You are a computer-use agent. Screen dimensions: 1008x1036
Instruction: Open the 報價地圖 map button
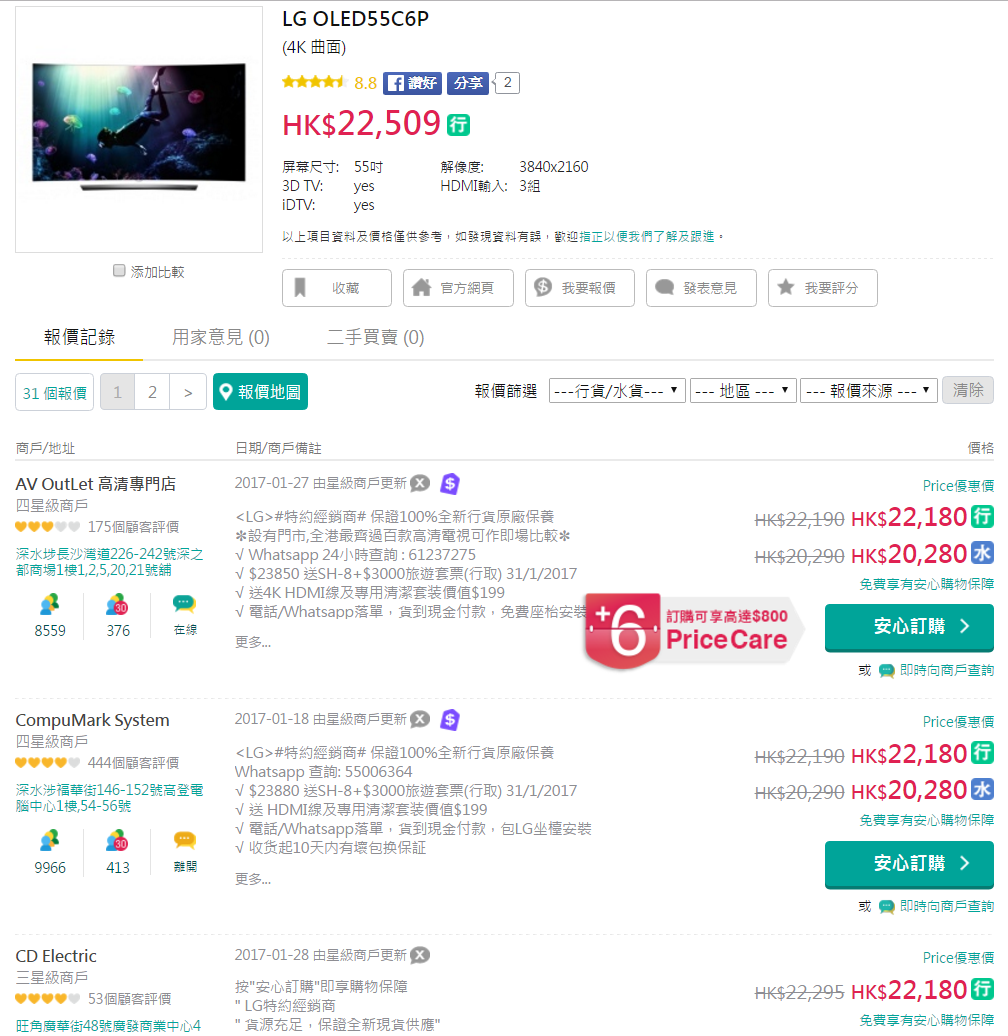(260, 392)
